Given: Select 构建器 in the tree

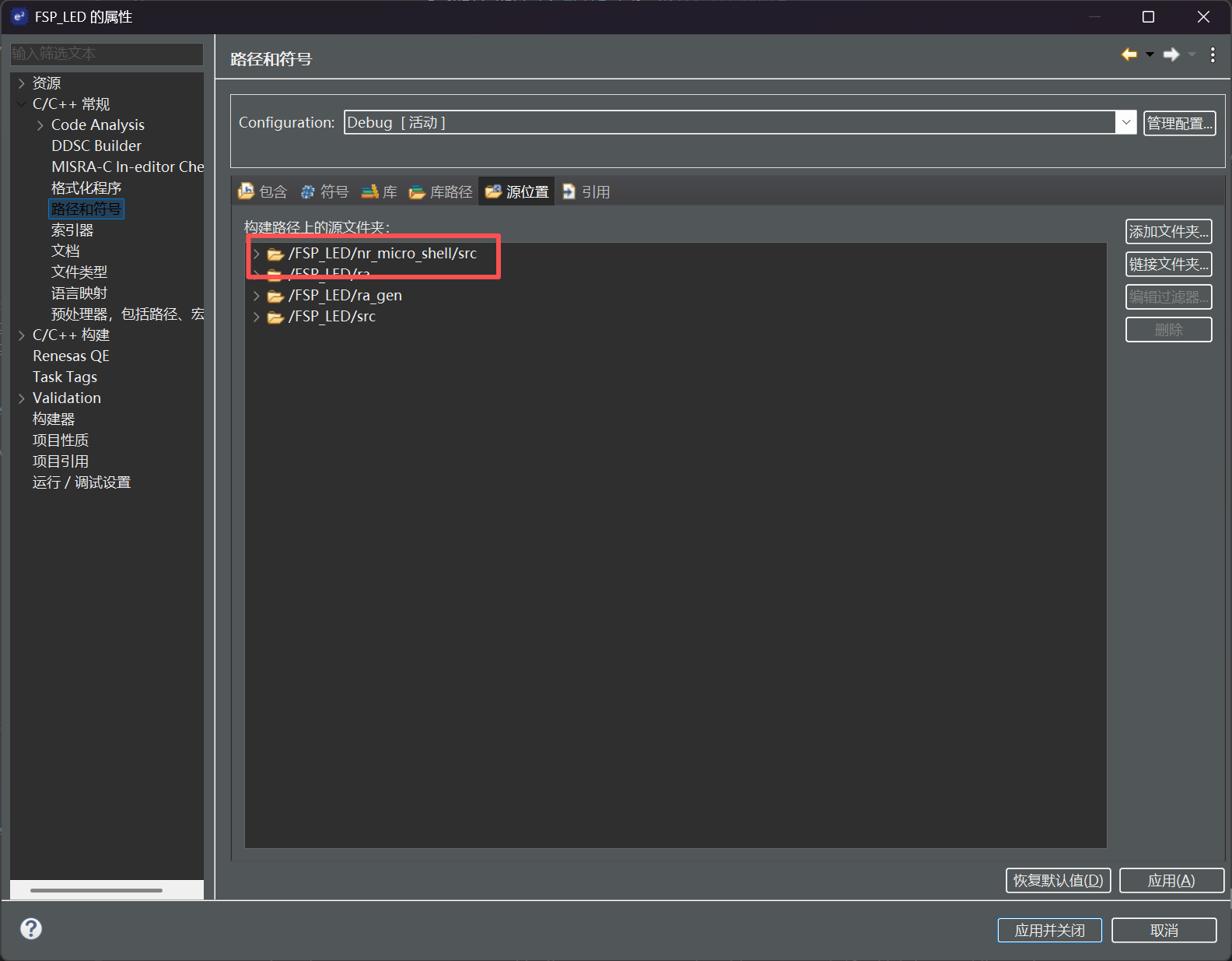Looking at the screenshot, I should pyautogui.click(x=54, y=419).
